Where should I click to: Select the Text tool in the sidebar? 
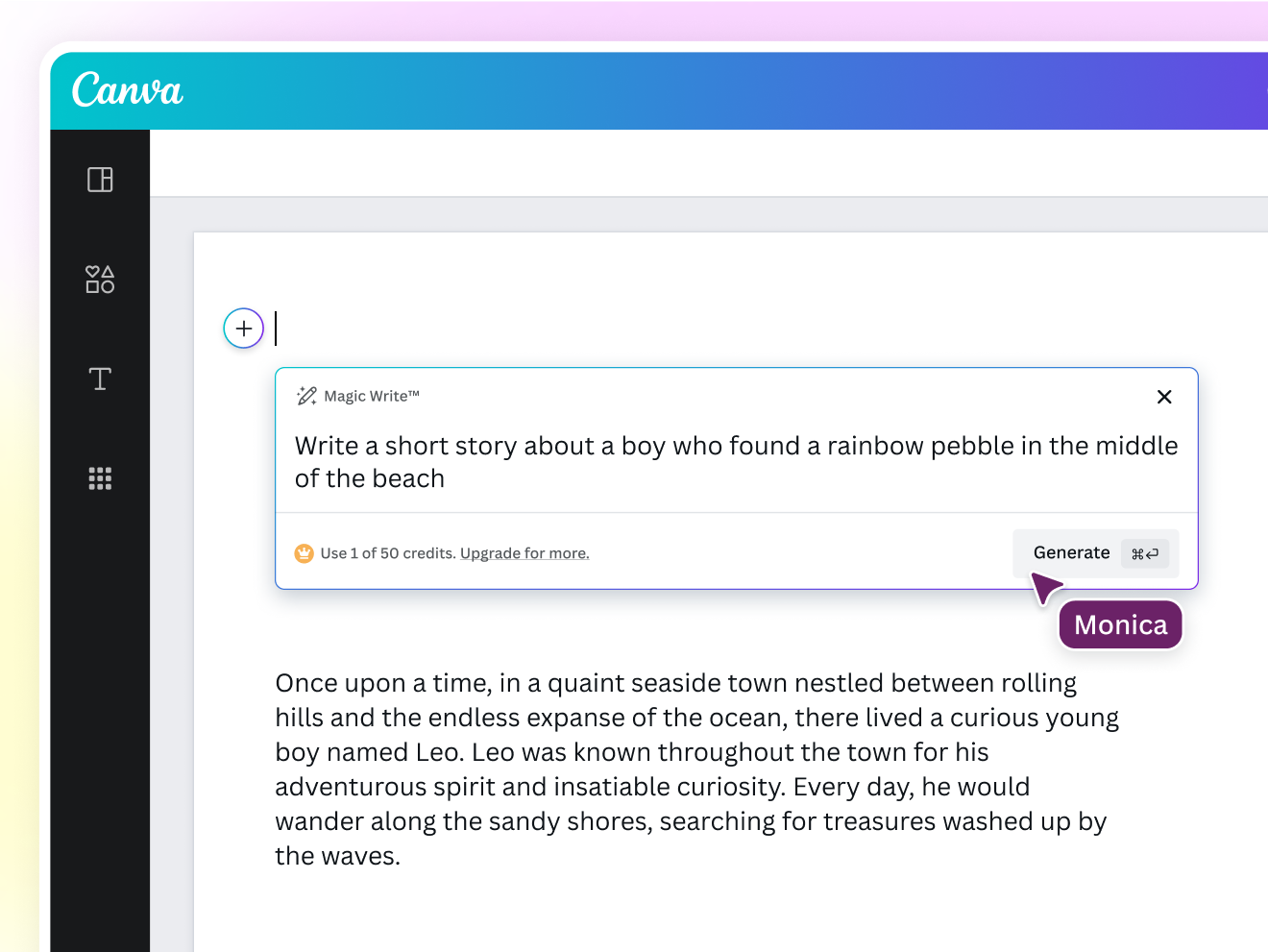coord(100,378)
